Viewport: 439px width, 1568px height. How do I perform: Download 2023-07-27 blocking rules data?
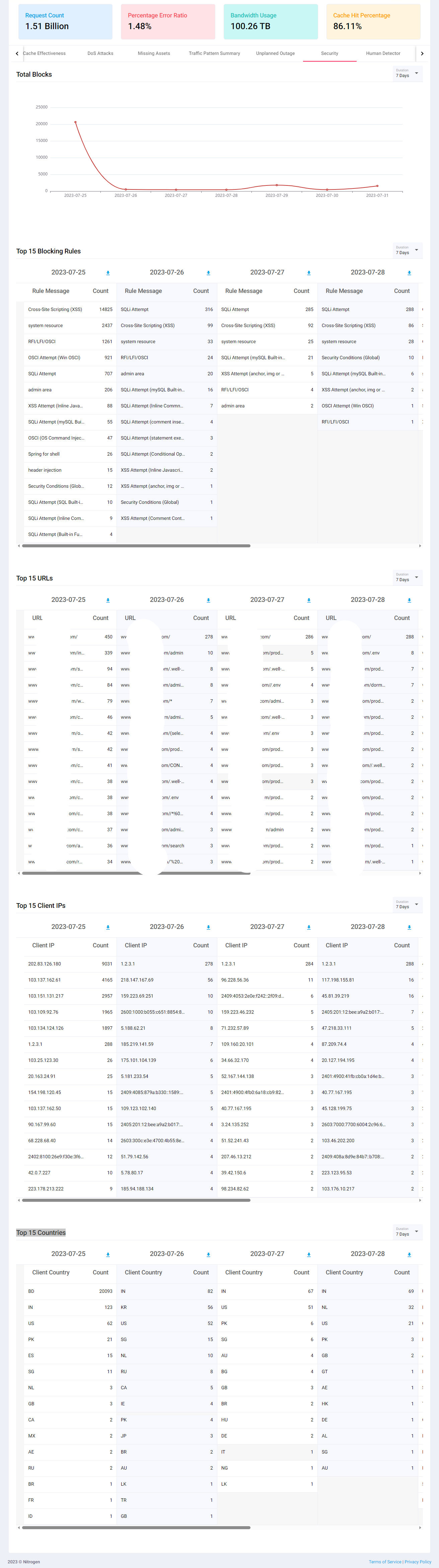pyautogui.click(x=309, y=273)
